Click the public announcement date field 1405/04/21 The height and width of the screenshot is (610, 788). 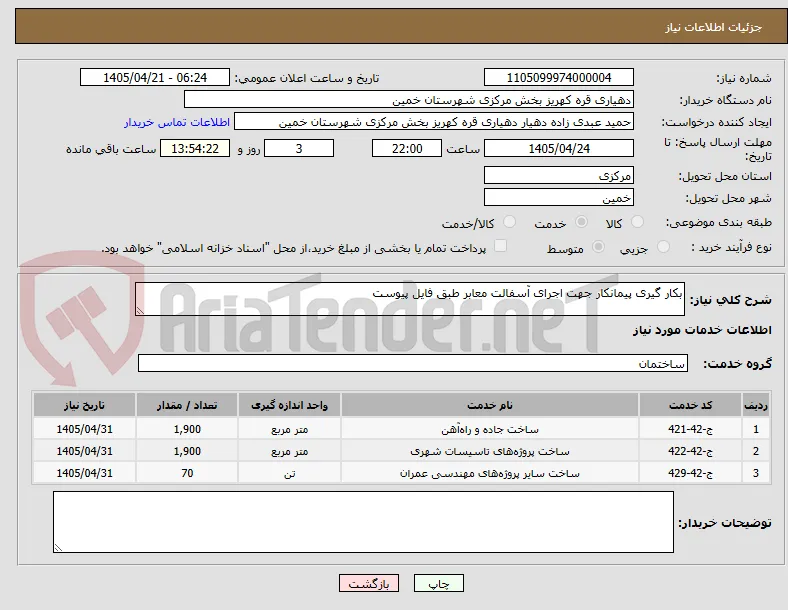[x=155, y=77]
